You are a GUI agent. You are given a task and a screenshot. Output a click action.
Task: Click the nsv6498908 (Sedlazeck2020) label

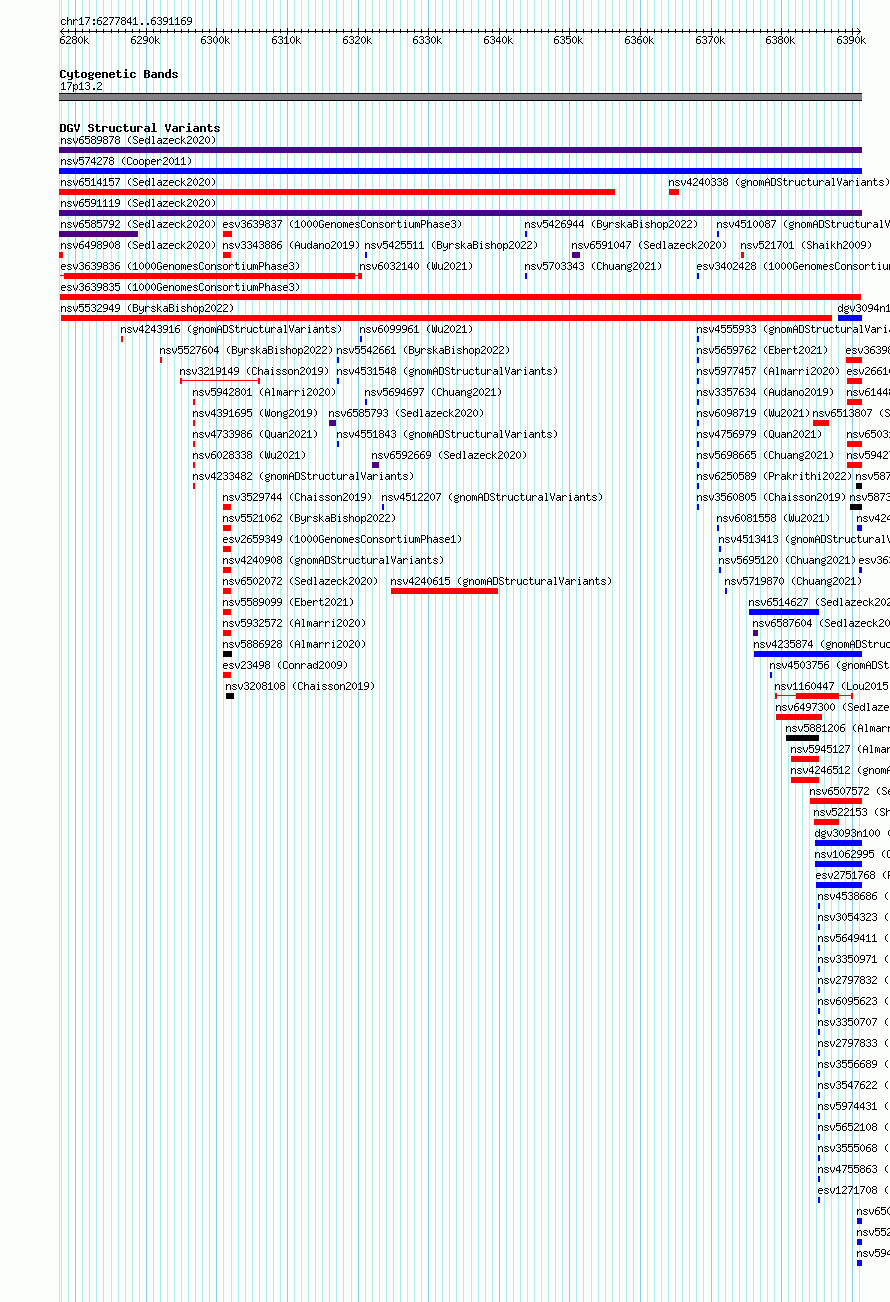pos(138,245)
